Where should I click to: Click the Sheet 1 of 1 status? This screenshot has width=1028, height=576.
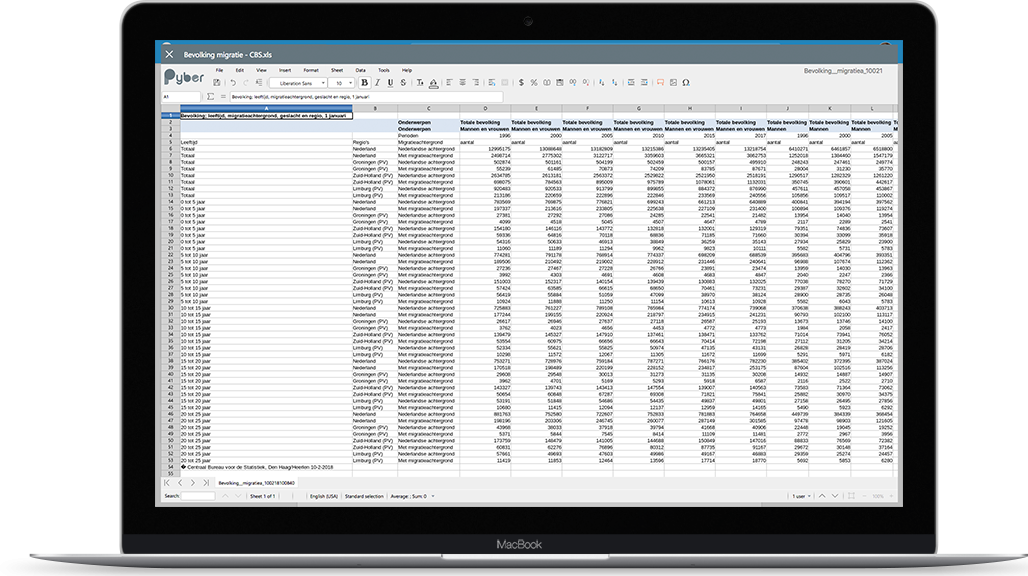(262, 497)
